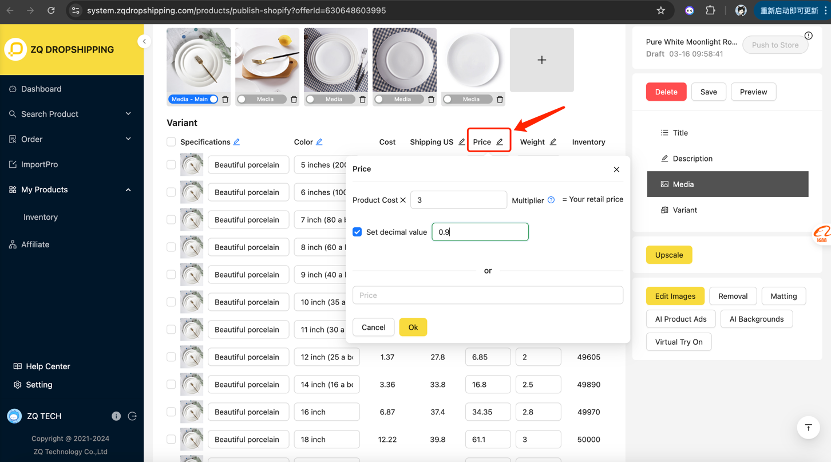Check the 16 inch variant row checkbox
832x462 pixels.
click(171, 412)
